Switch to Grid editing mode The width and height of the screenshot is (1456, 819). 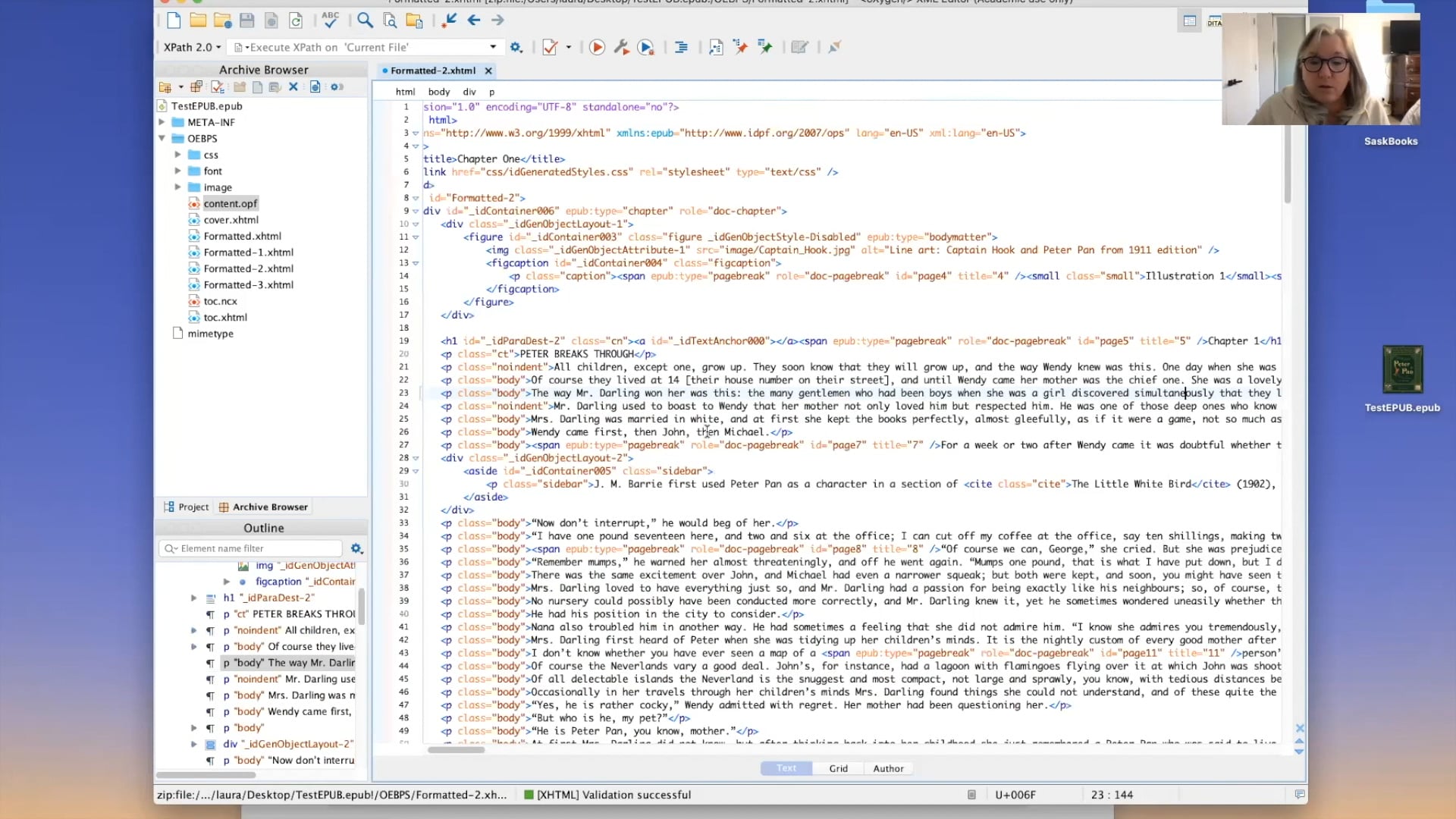pos(837,768)
